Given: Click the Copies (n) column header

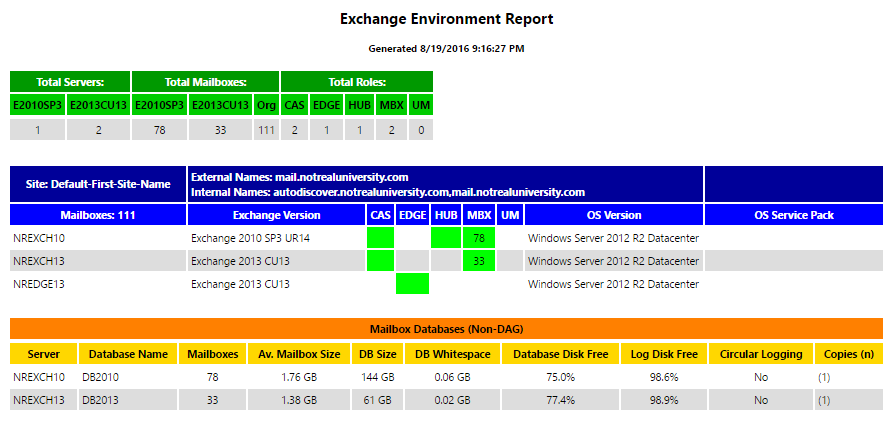Looking at the screenshot, I should point(848,354).
